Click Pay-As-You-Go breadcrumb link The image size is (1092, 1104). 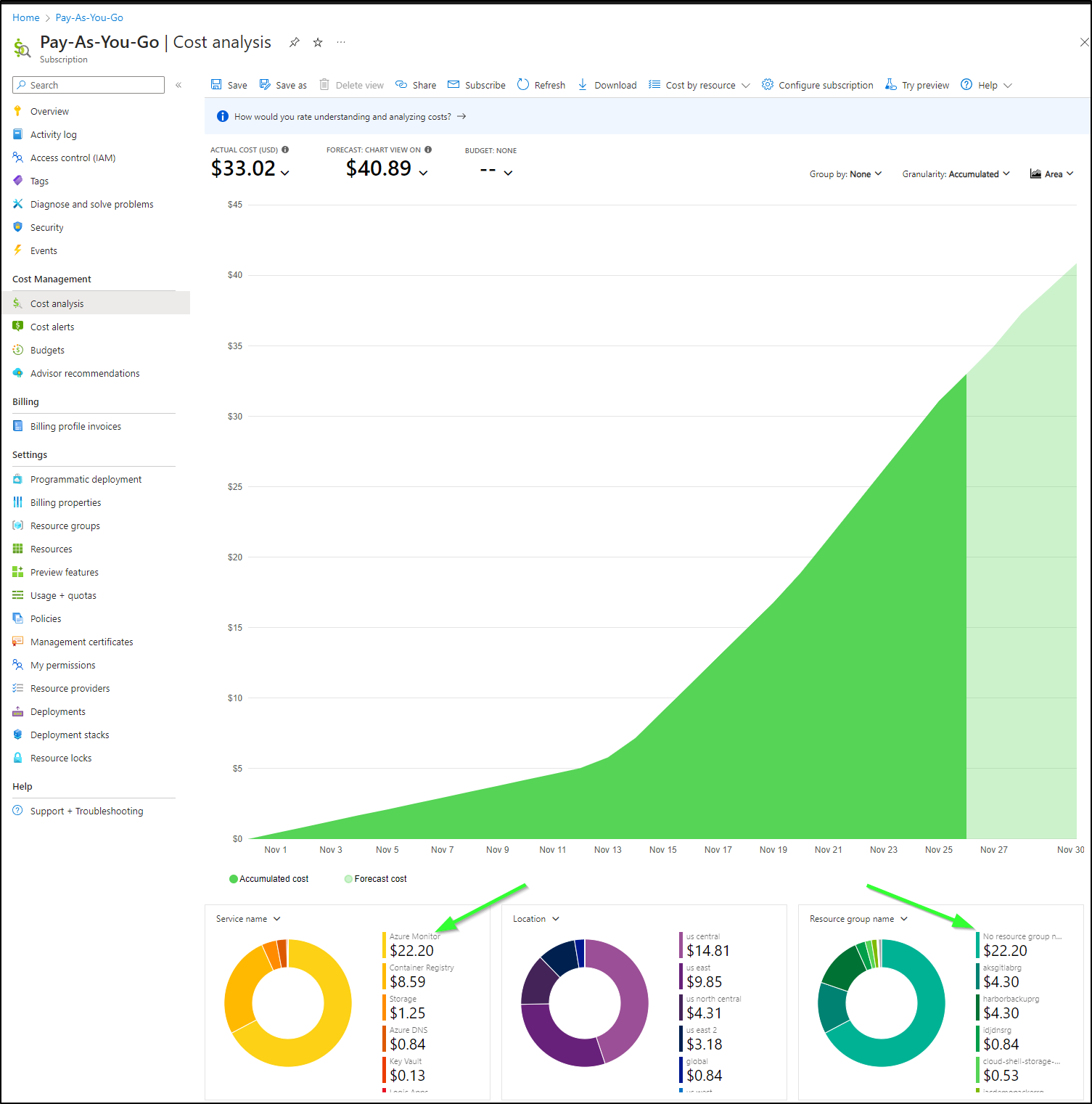click(89, 17)
